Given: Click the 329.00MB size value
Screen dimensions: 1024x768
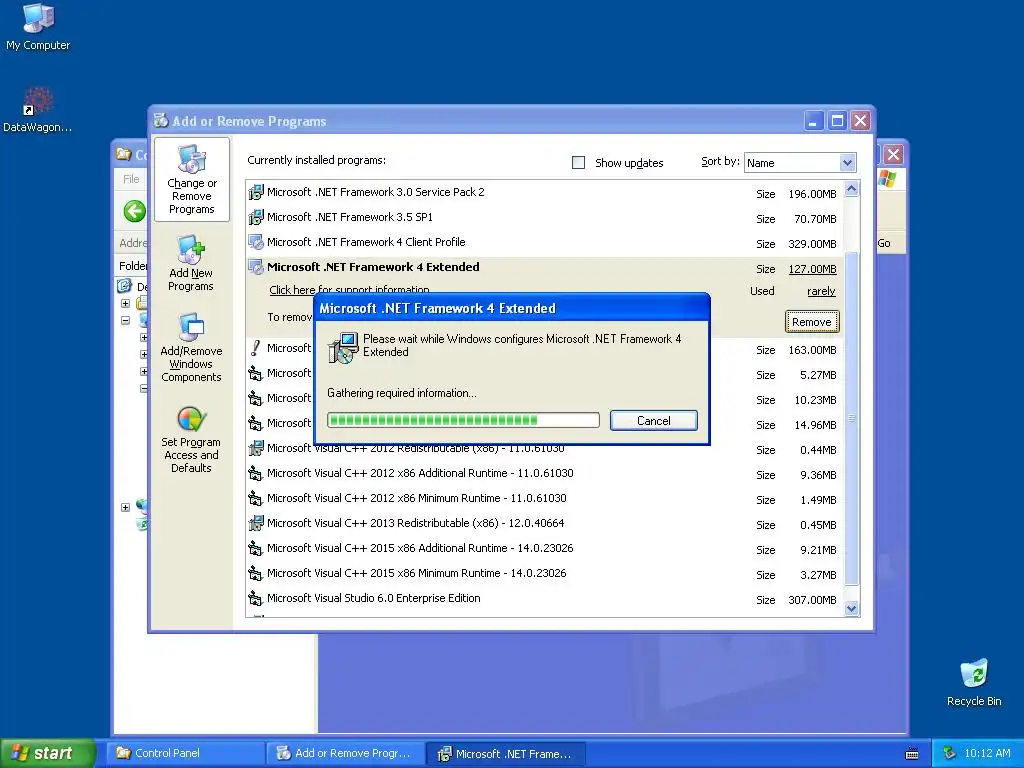Looking at the screenshot, I should pos(812,244).
